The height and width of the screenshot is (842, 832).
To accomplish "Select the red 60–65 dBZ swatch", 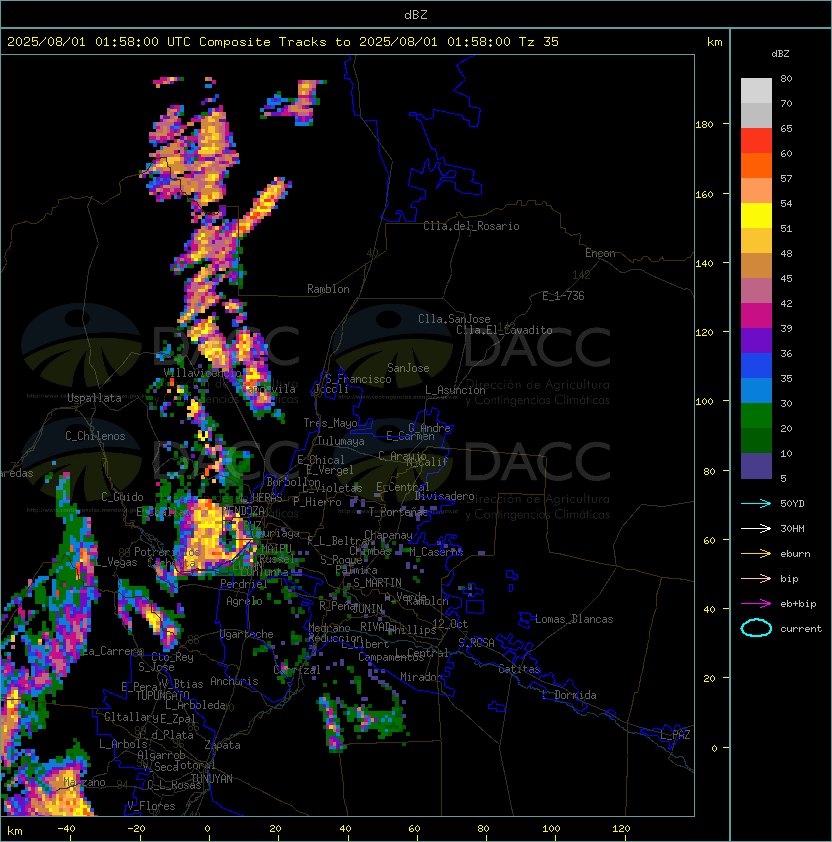I will pyautogui.click(x=756, y=141).
